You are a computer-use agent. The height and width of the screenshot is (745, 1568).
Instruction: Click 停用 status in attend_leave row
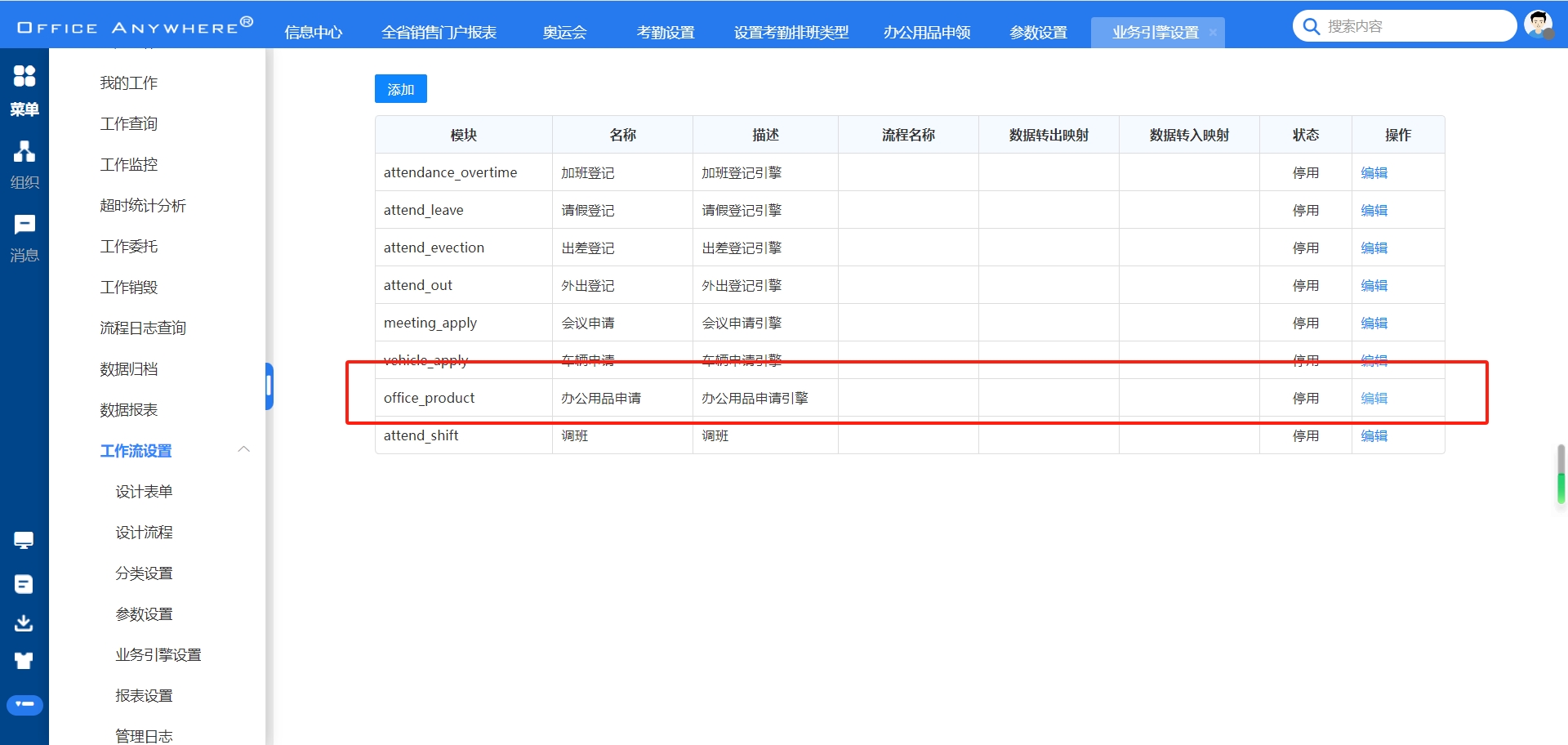1306,211
